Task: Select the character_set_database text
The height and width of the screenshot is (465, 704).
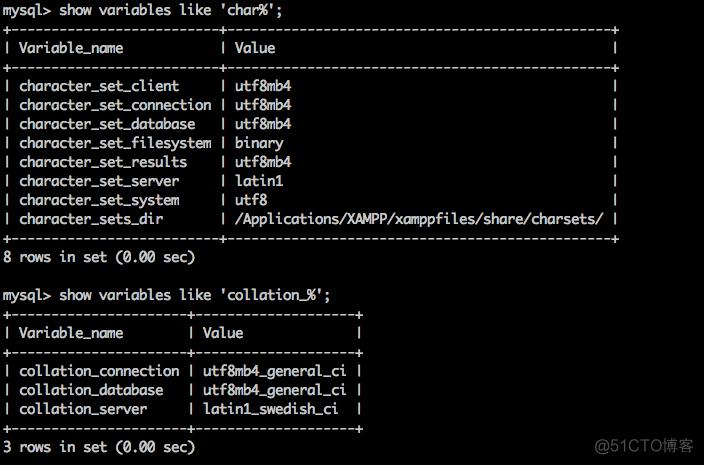Action: click(107, 124)
